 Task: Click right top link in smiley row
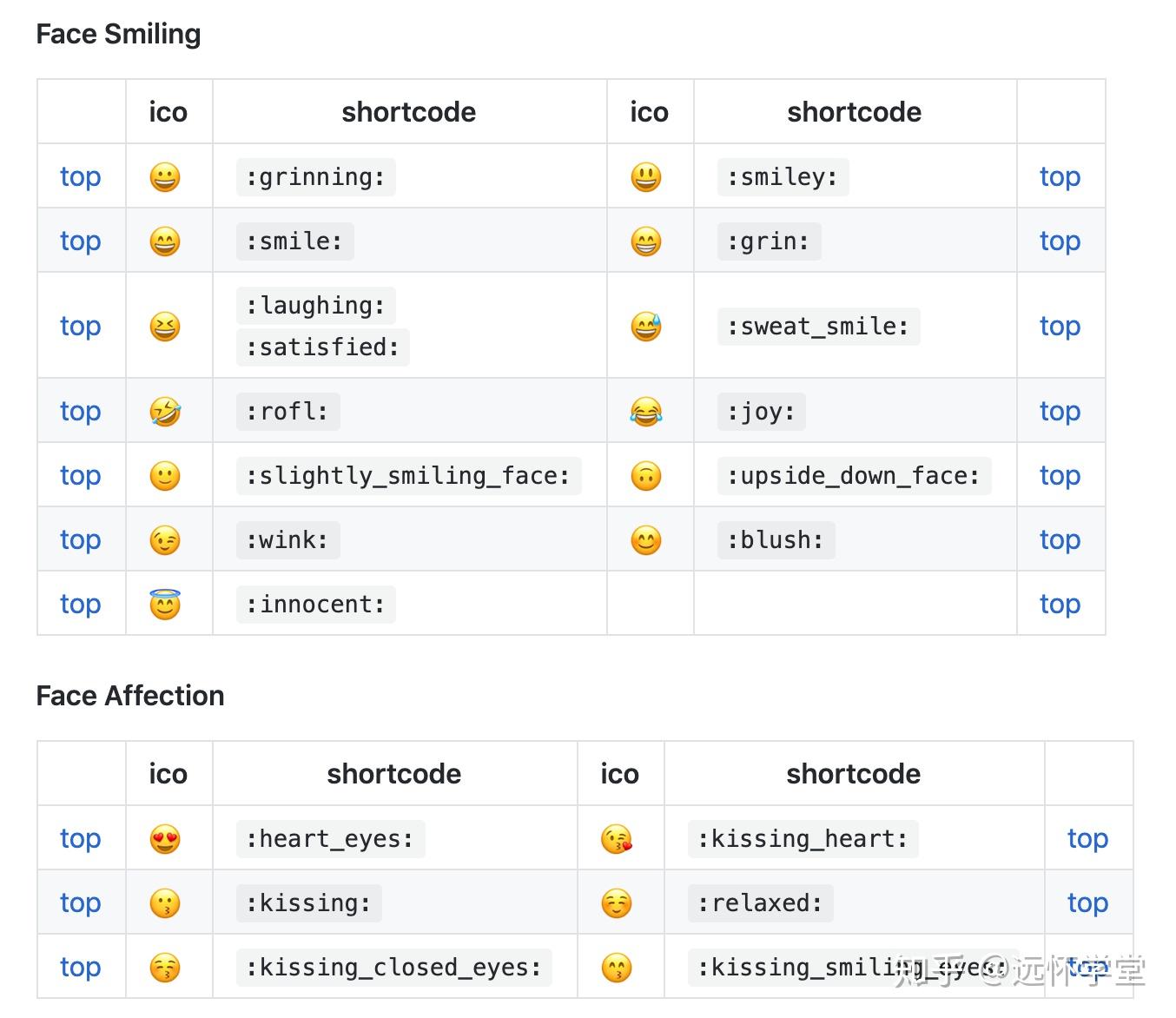[x=1060, y=177]
